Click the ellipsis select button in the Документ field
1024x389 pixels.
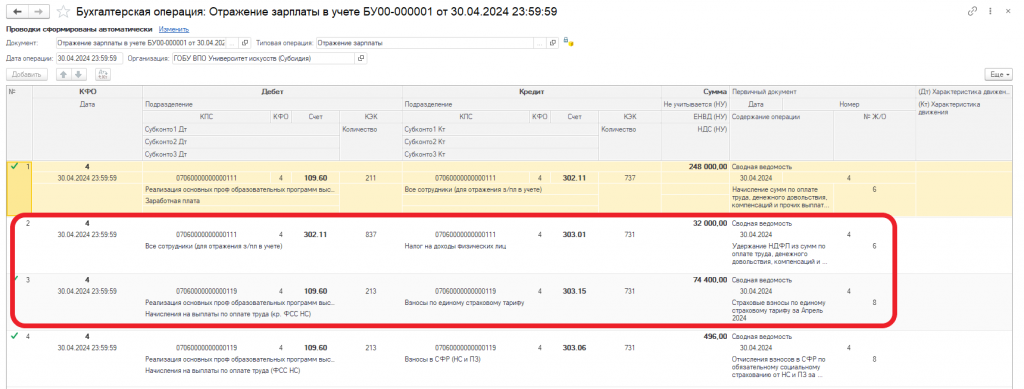point(233,43)
